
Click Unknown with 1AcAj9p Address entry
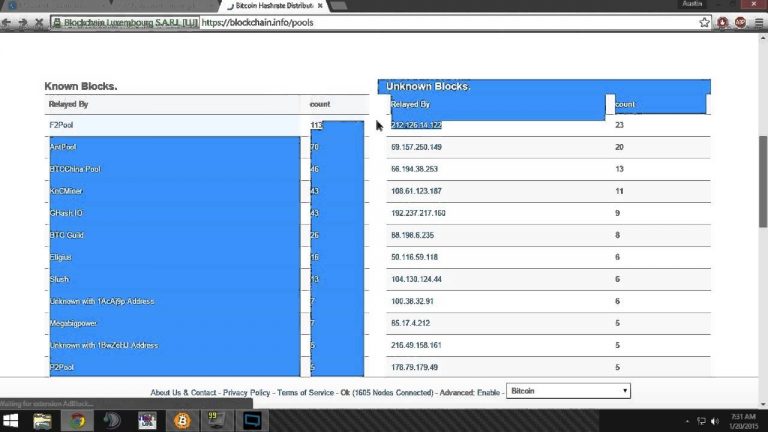(x=102, y=301)
